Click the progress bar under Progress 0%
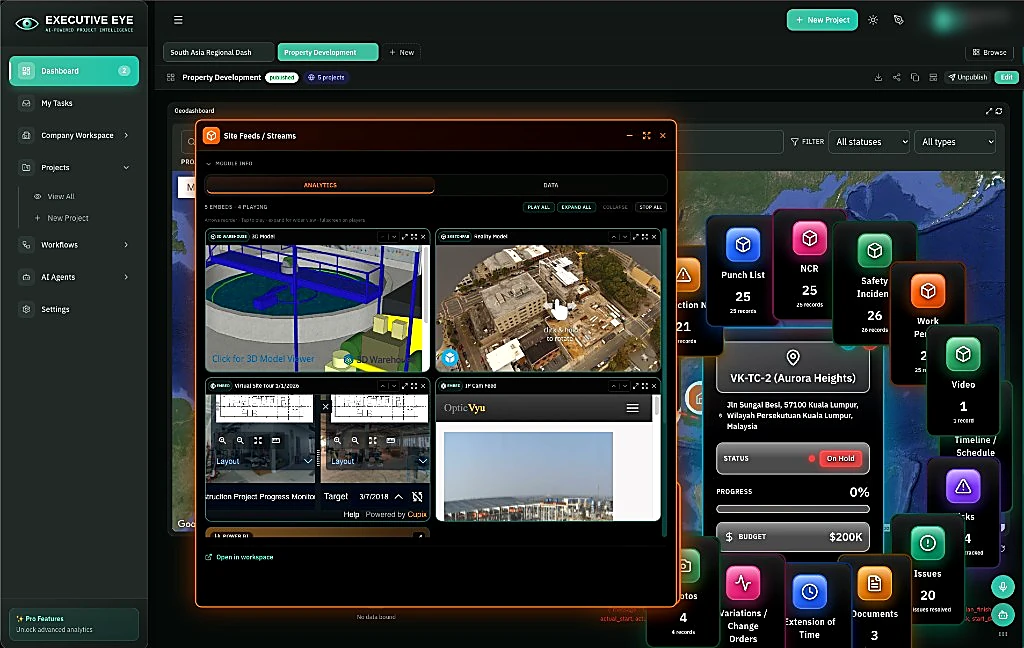This screenshot has width=1024, height=648. click(x=793, y=509)
